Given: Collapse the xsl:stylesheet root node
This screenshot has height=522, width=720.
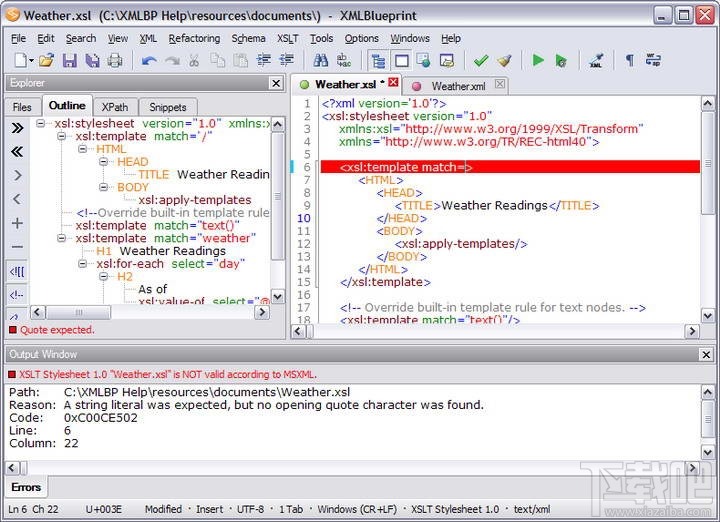Looking at the screenshot, I should click(x=41, y=123).
